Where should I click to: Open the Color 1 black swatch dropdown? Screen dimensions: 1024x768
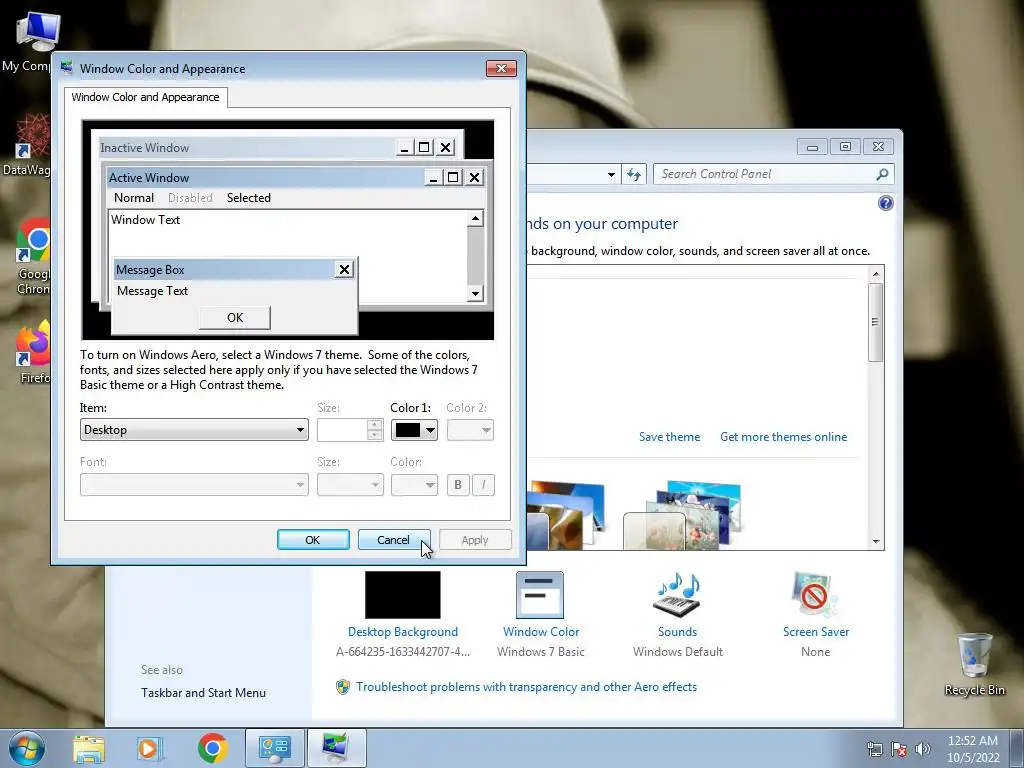[414, 430]
